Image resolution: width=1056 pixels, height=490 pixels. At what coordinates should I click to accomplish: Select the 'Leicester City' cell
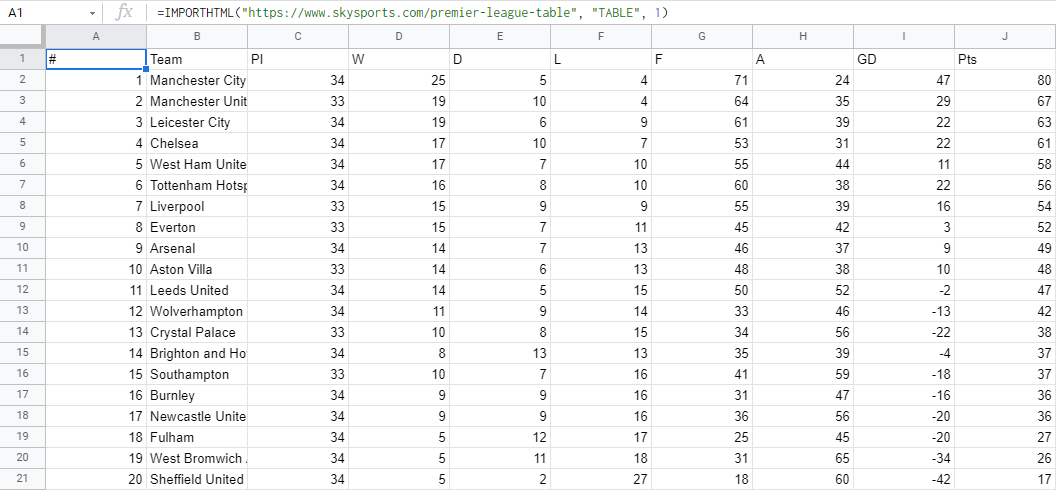(x=197, y=122)
